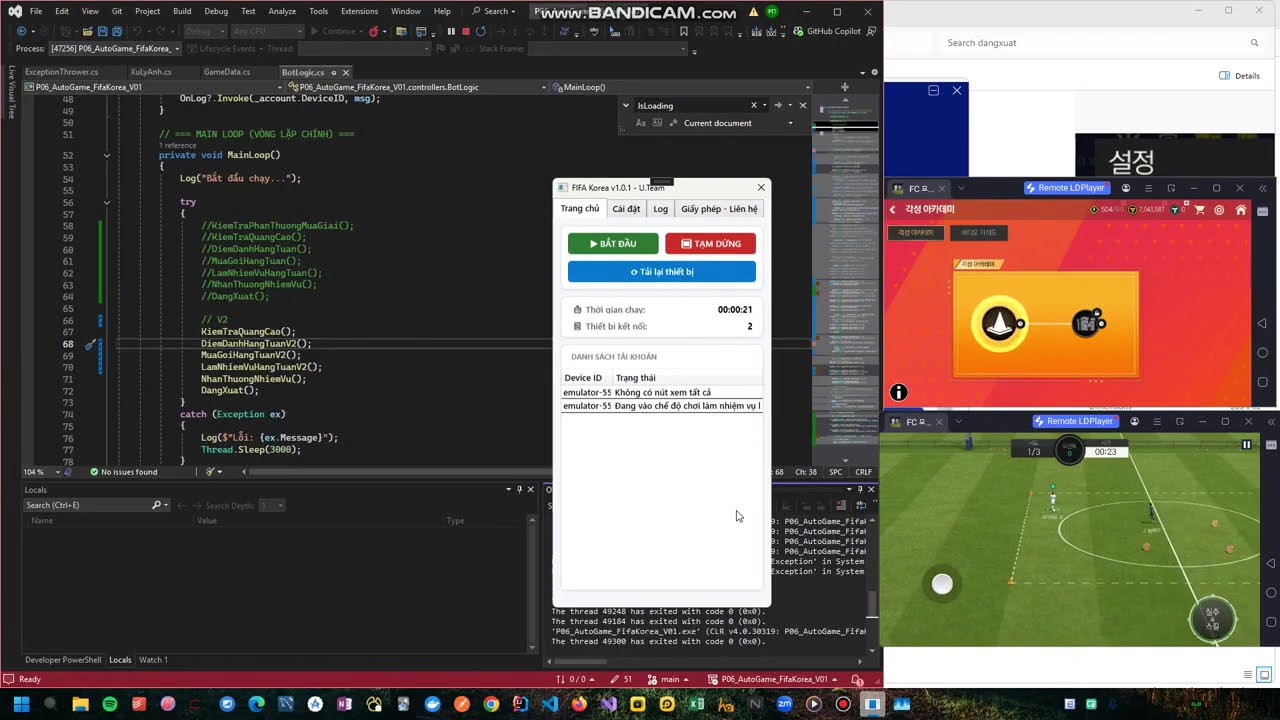Collapse the try block outline
This screenshot has width=1280, height=720.
[x=106, y=202]
